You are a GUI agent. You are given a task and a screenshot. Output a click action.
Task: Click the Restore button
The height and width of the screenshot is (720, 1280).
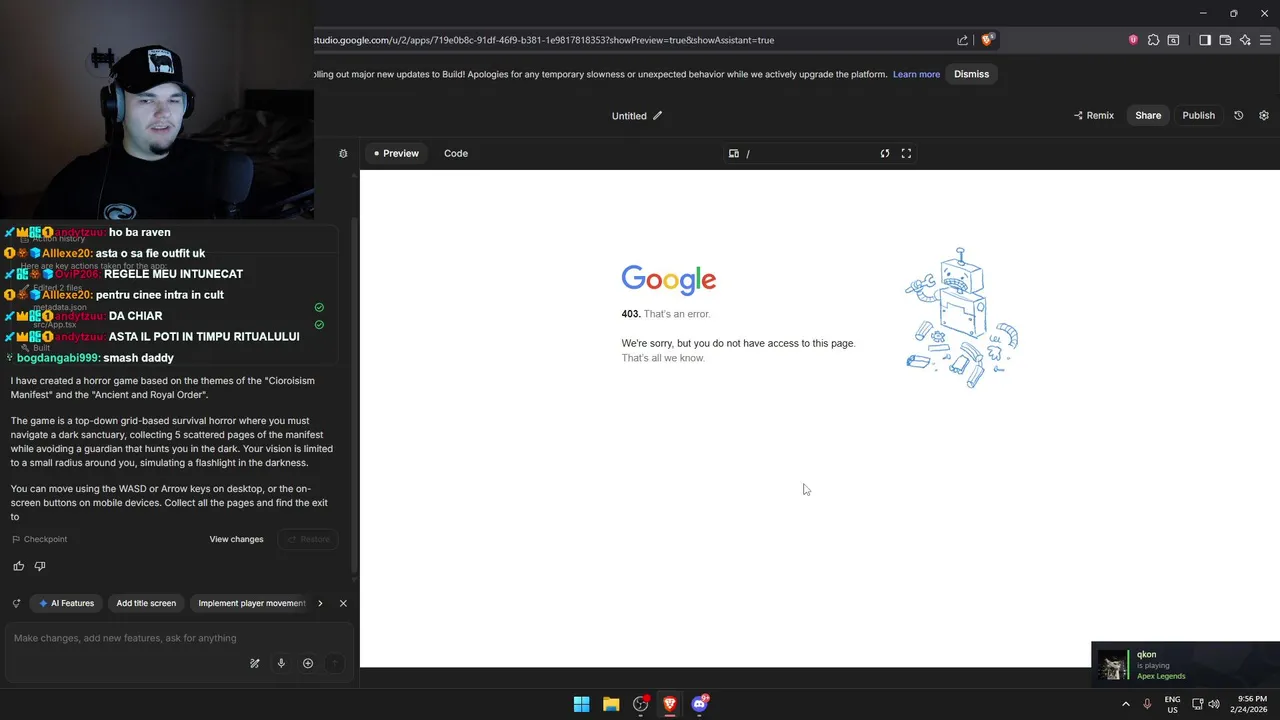tap(308, 539)
